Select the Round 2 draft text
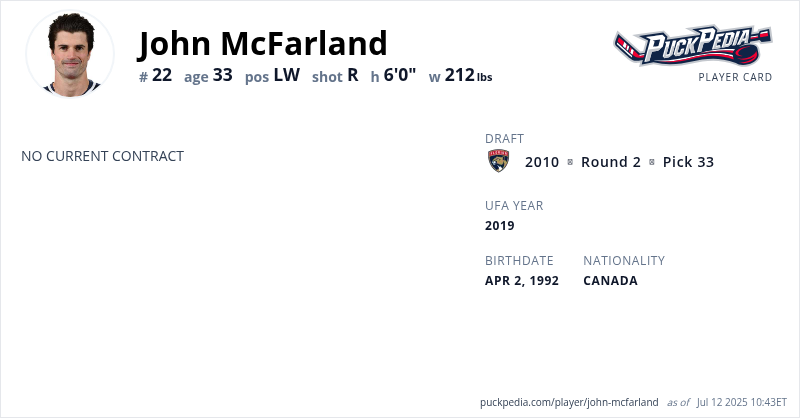This screenshot has height=418, width=800. pos(610,162)
